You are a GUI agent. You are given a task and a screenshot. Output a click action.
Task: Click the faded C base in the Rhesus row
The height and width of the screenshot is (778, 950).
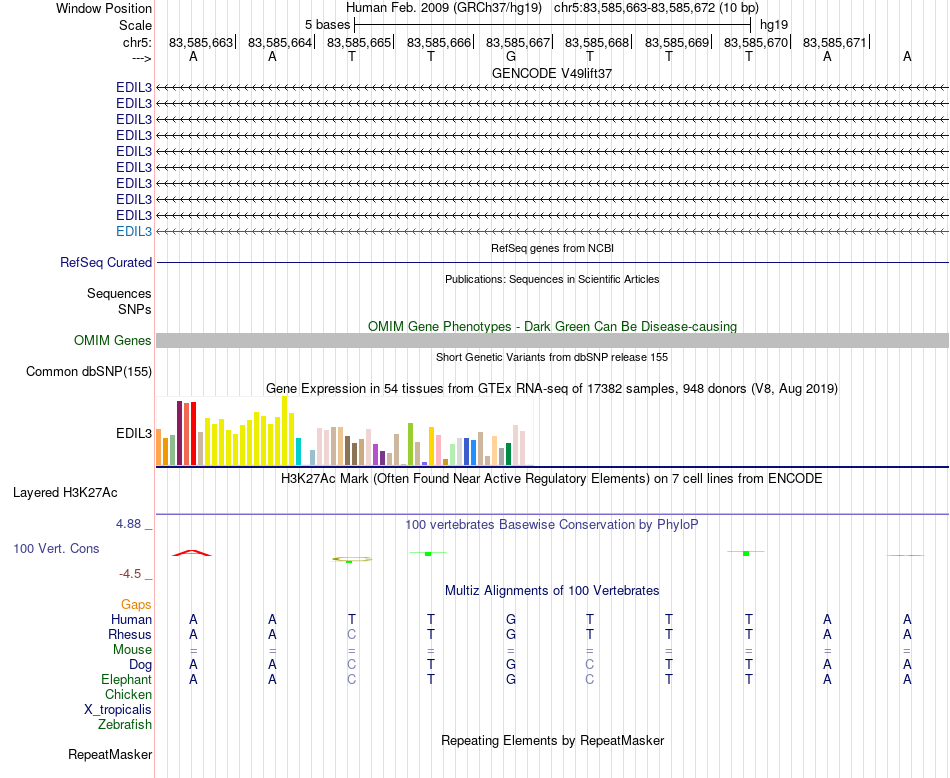click(x=351, y=634)
